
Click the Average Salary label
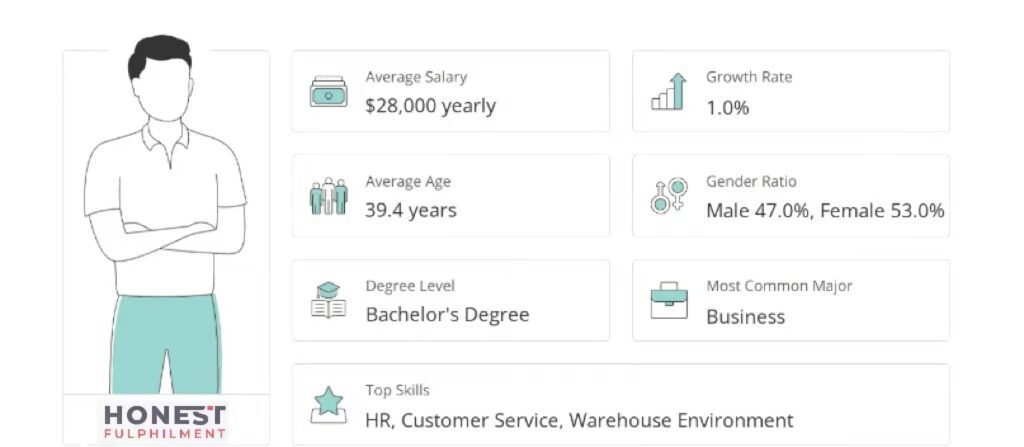point(415,77)
